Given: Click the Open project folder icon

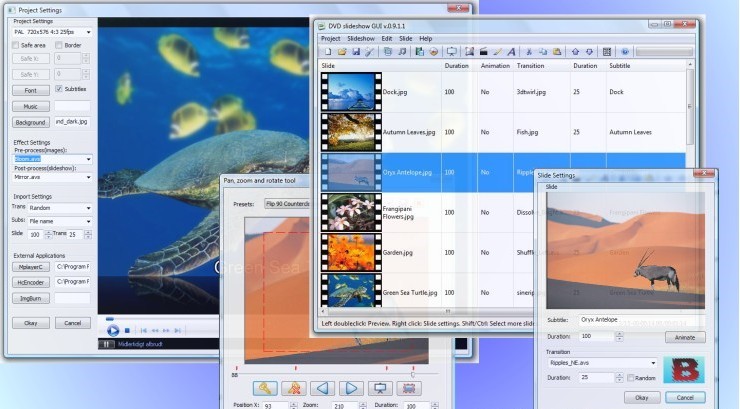Looking at the screenshot, I should pyautogui.click(x=342, y=52).
